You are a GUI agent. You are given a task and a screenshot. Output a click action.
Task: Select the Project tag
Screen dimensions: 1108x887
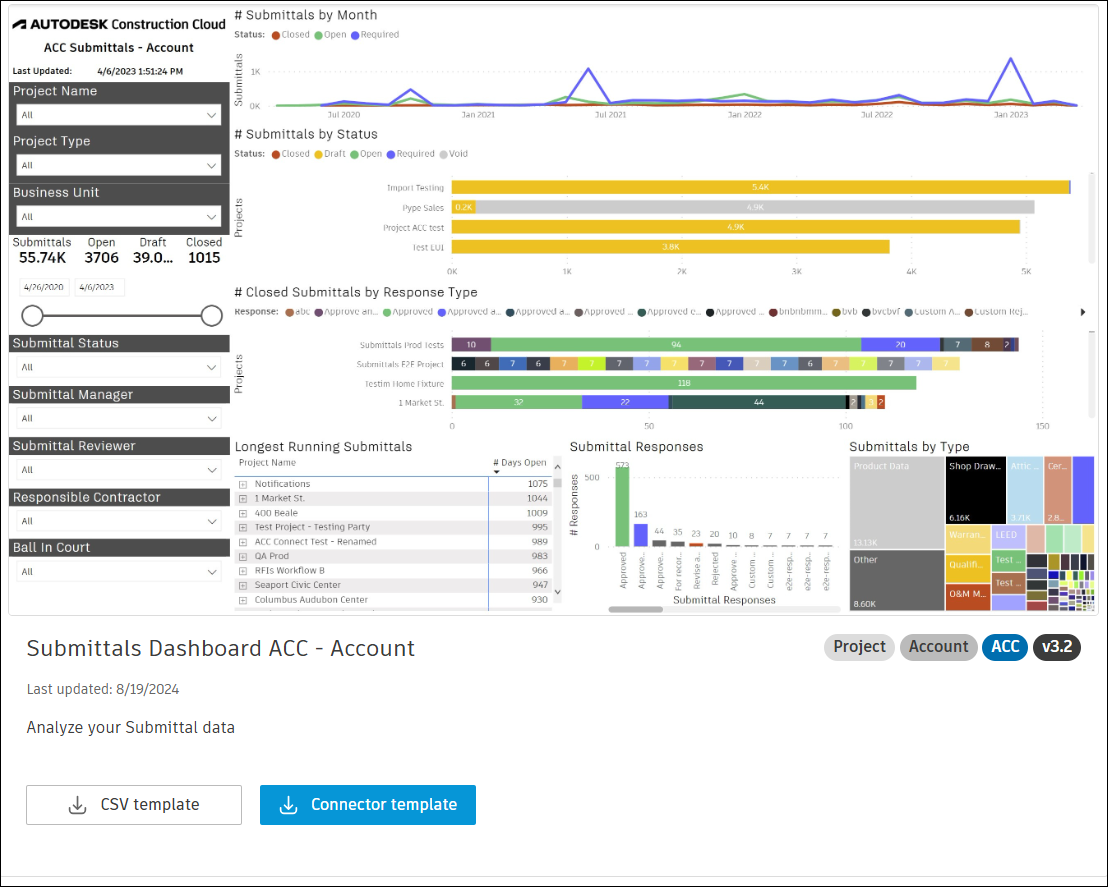859,647
